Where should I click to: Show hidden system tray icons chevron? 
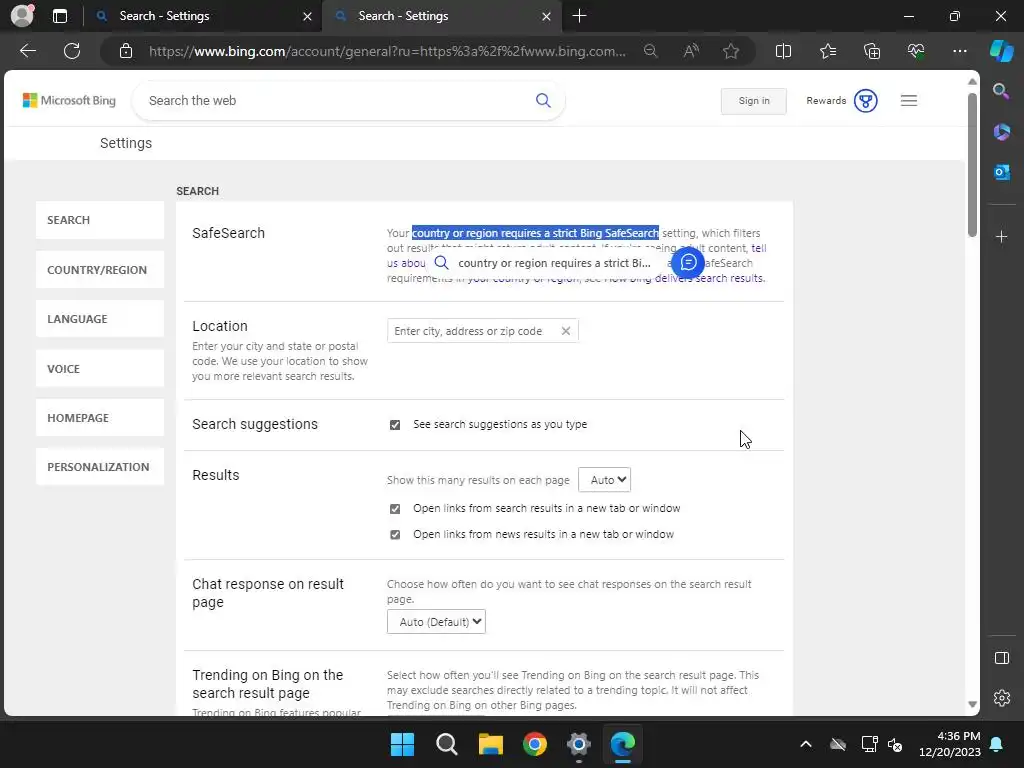click(x=806, y=744)
